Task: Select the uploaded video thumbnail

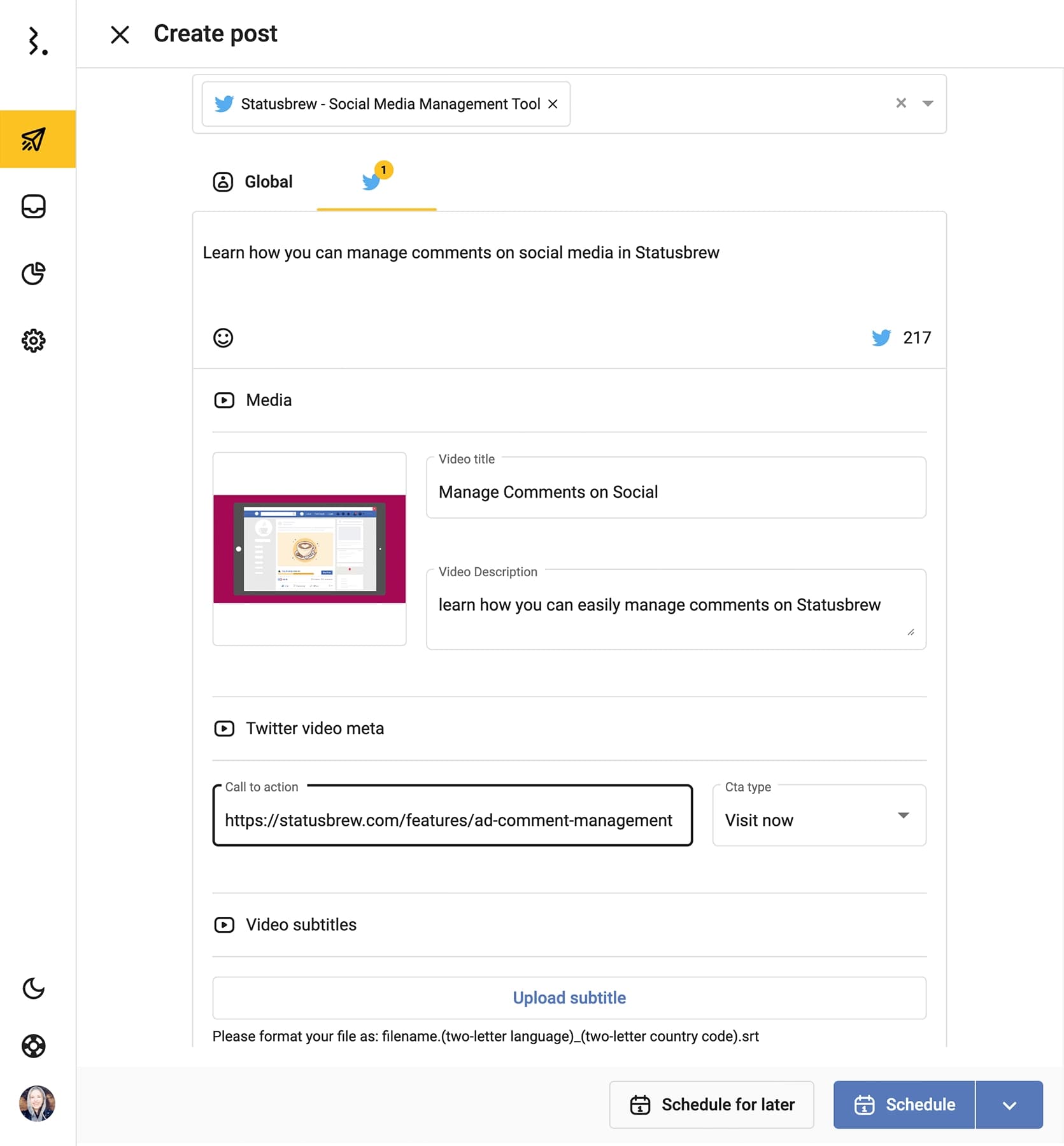Action: 309,549
